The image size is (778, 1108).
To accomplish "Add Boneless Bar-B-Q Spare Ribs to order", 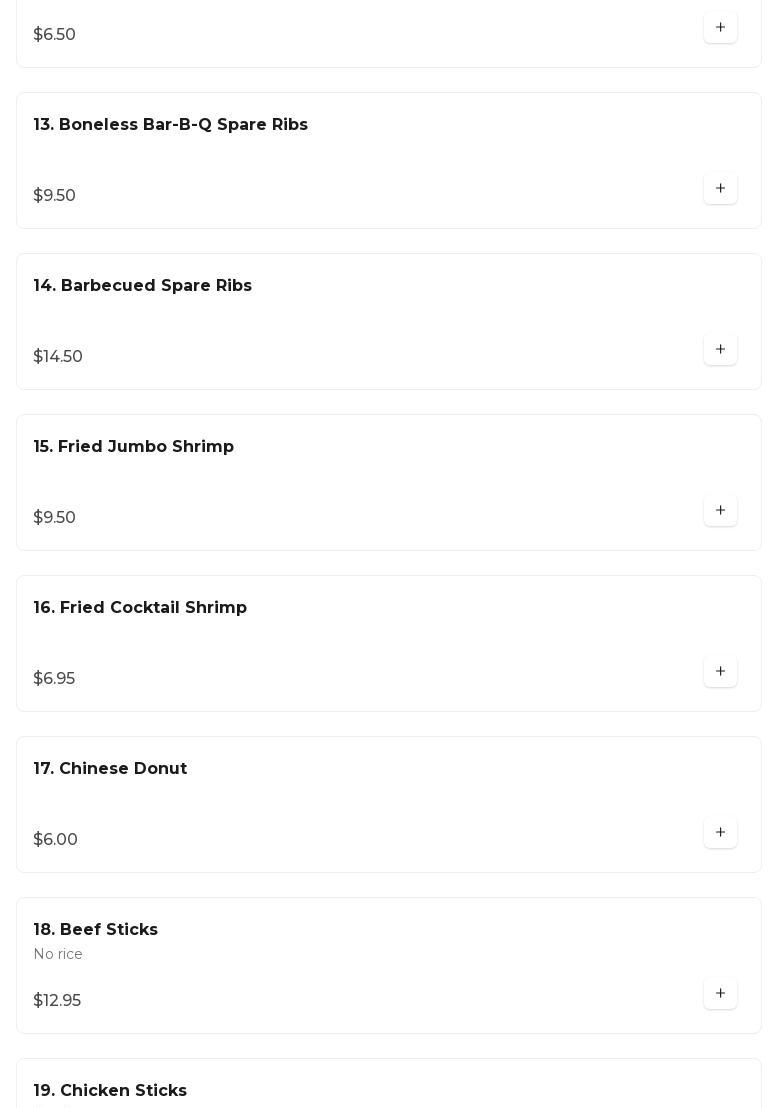I will tap(720, 189).
